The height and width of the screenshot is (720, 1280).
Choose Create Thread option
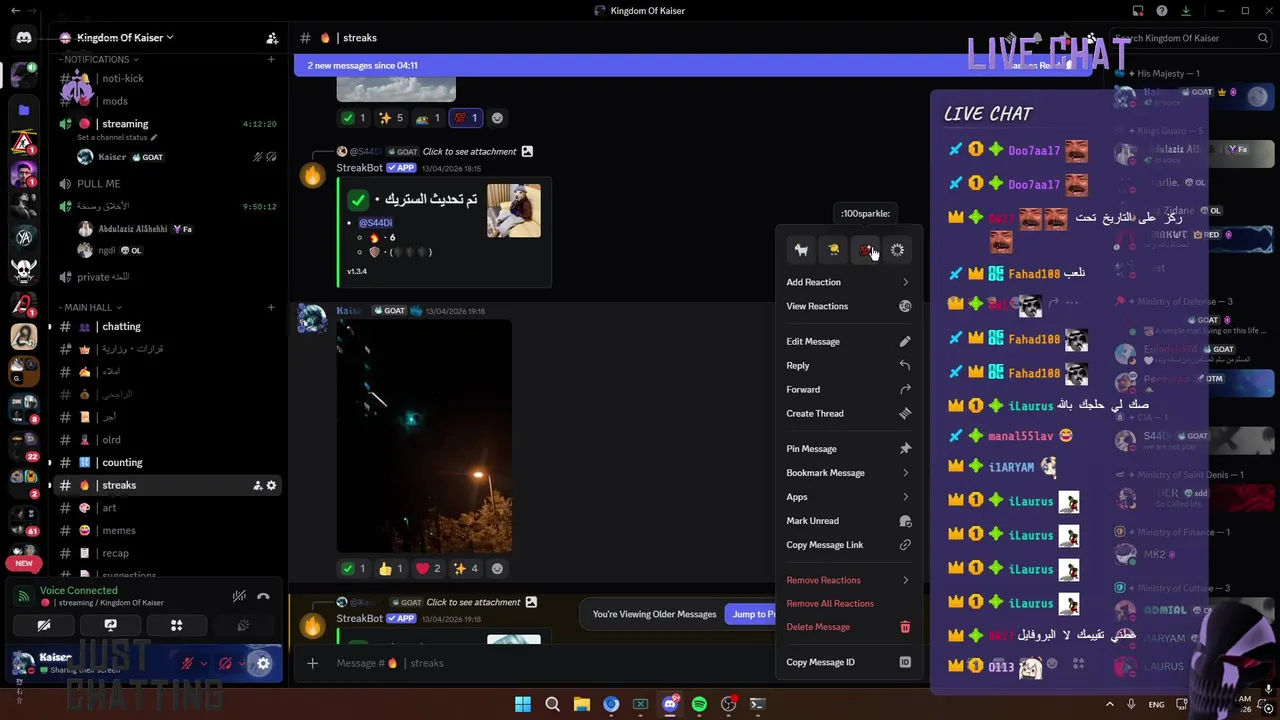coord(848,414)
